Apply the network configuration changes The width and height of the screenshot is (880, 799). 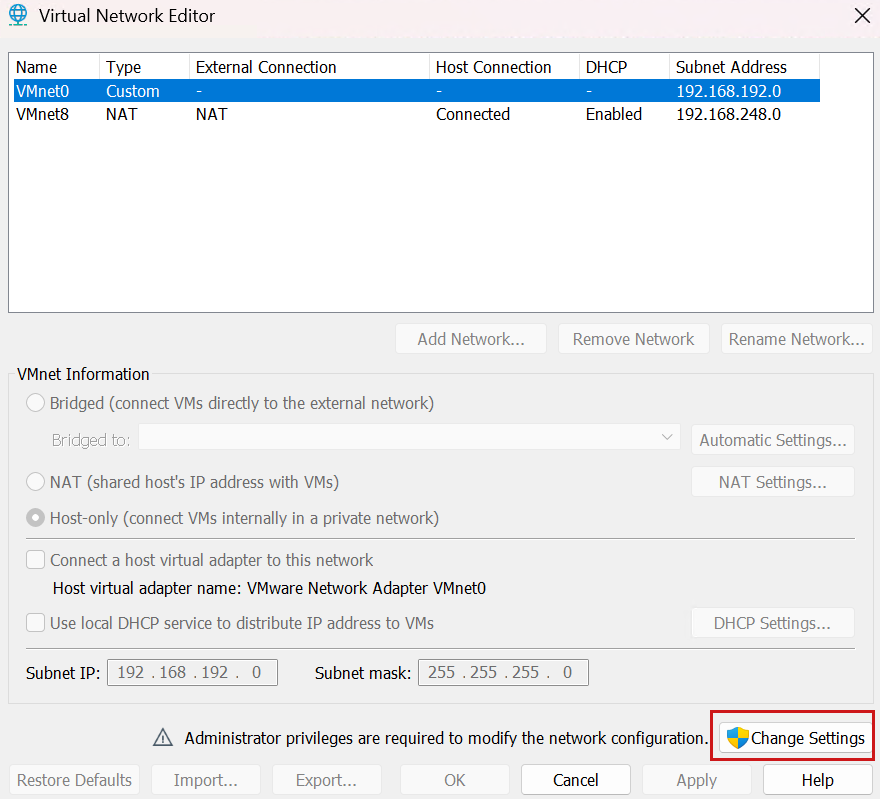pyautogui.click(x=696, y=779)
